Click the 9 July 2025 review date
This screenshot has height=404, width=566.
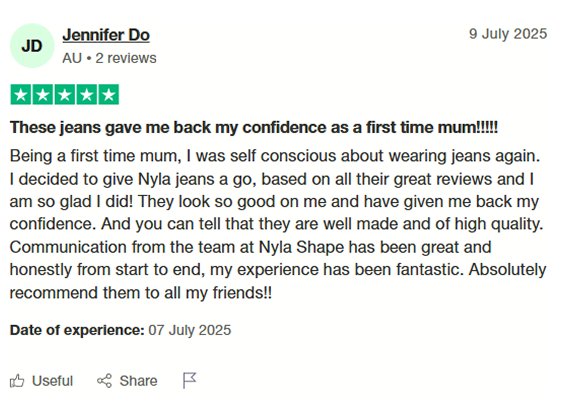click(x=508, y=34)
